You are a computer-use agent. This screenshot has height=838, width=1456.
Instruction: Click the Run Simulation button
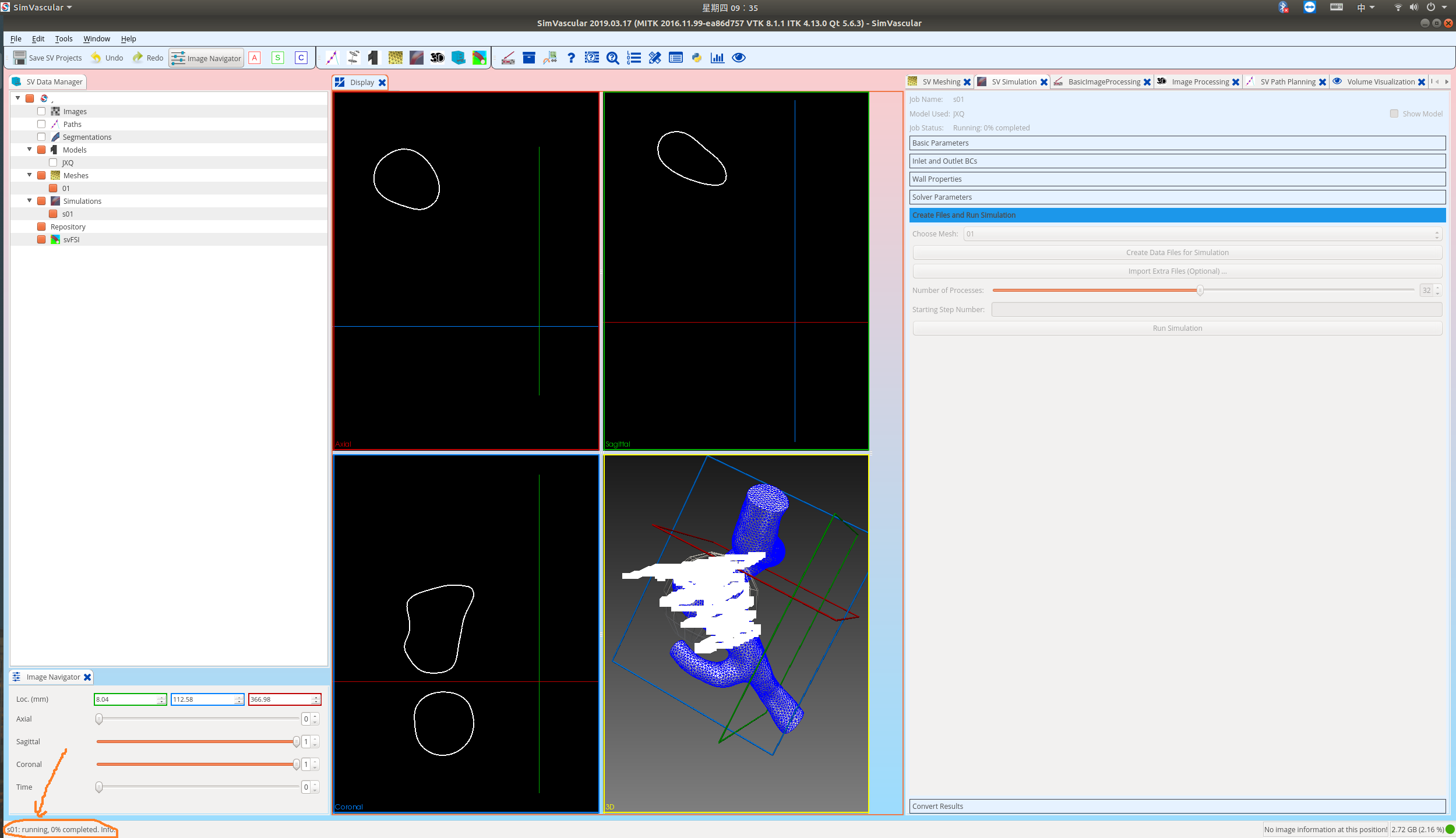pyautogui.click(x=1177, y=328)
